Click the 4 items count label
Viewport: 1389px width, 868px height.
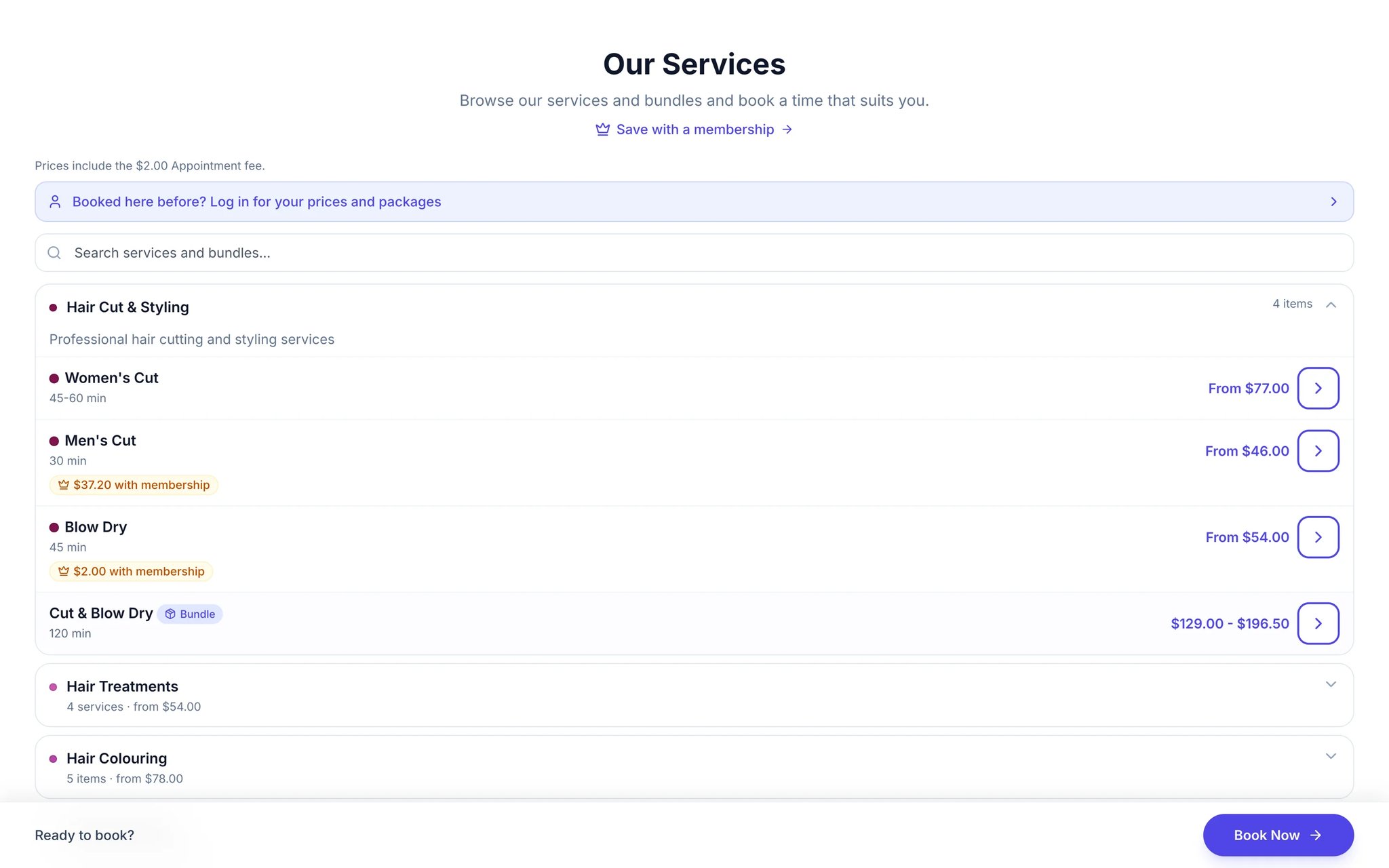[x=1292, y=304]
